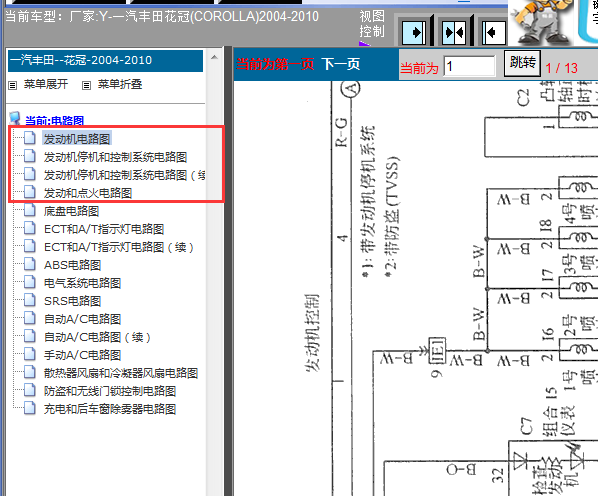The height and width of the screenshot is (496, 598).
Task: Click the page number input field
Action: pos(469,67)
